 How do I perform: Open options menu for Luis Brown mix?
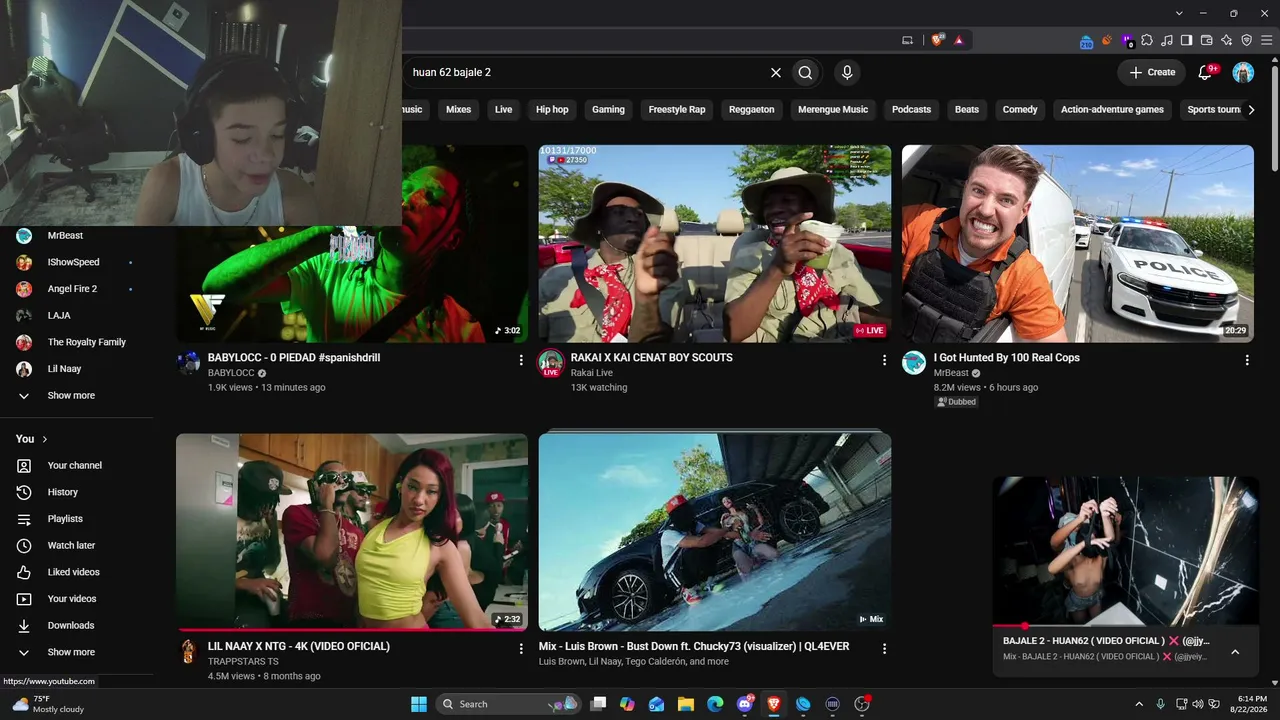(x=884, y=649)
